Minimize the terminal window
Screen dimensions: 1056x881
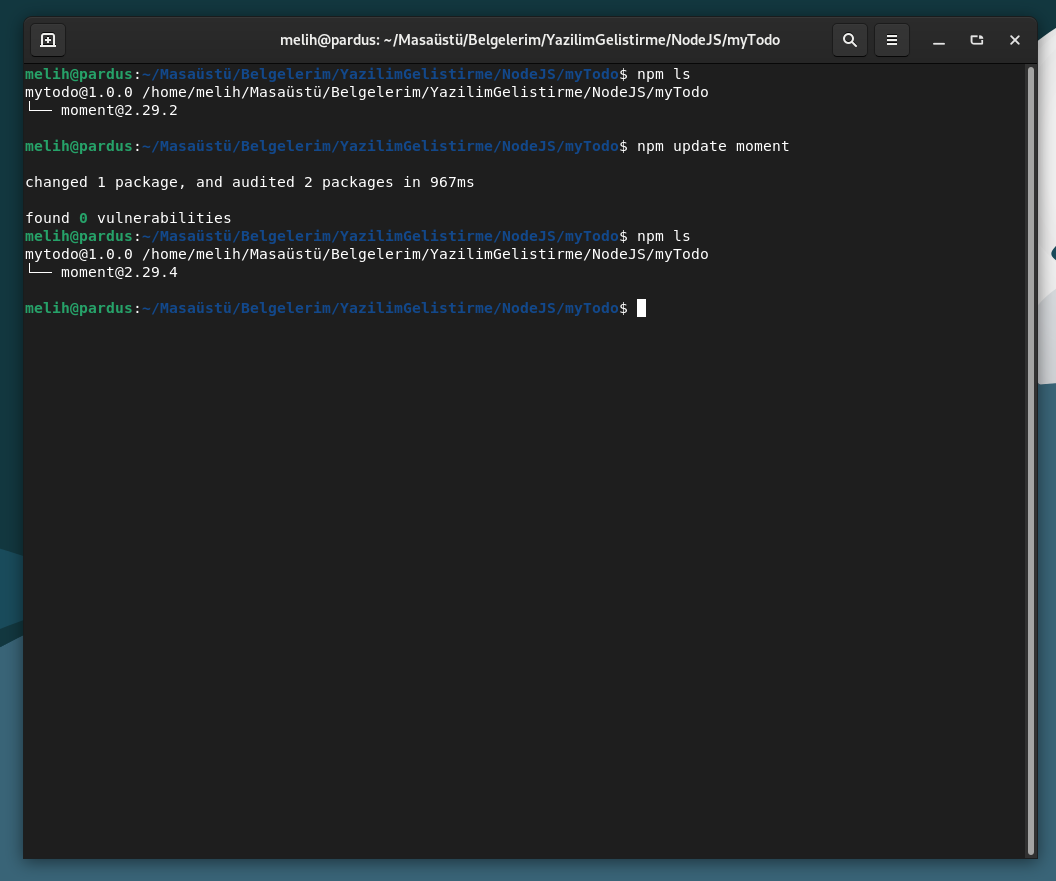pos(939,40)
